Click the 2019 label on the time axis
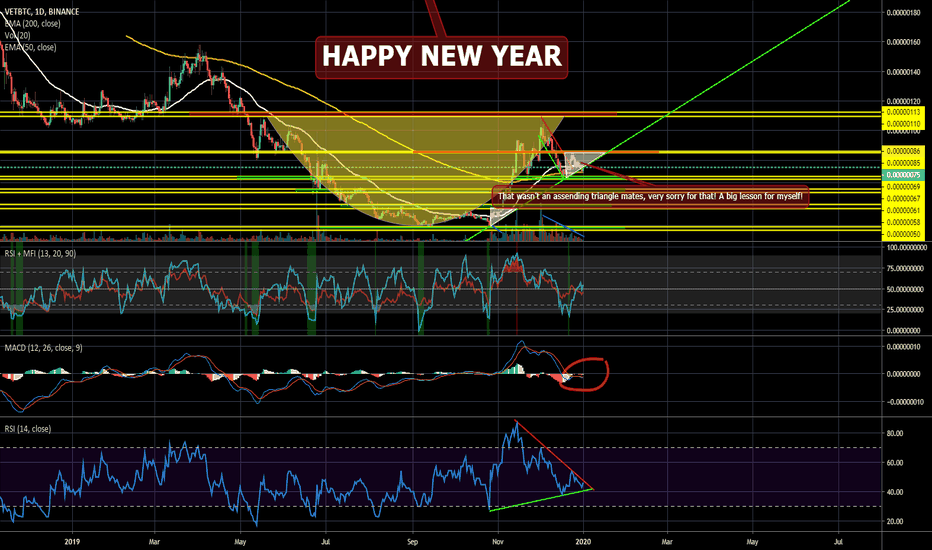Screen dimensions: 932x550 point(72,542)
